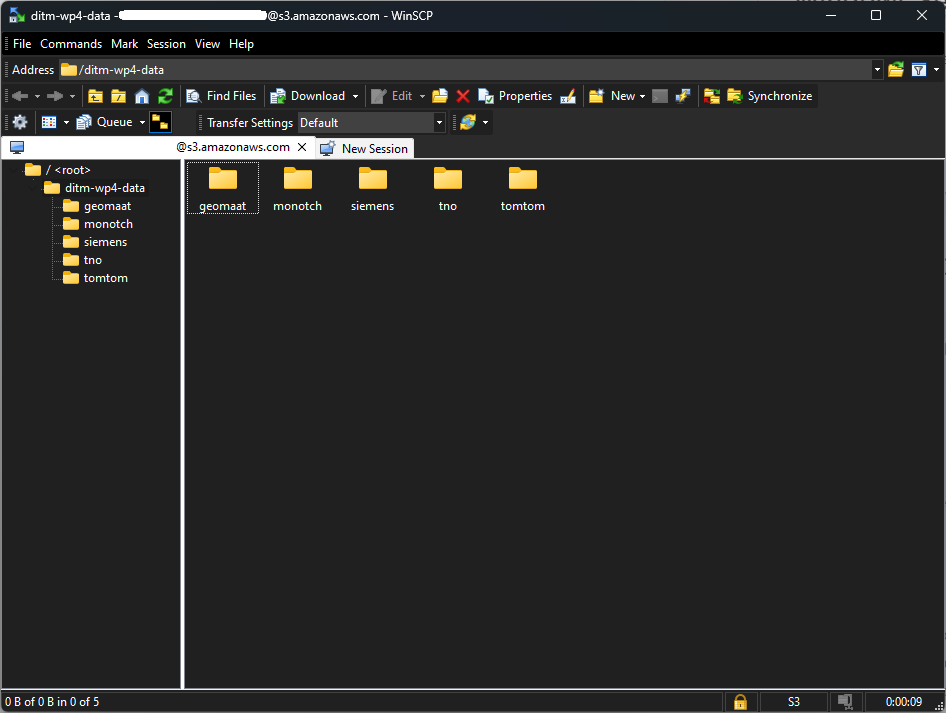Delete selected item with the red X
The height and width of the screenshot is (713, 946).
click(x=463, y=96)
